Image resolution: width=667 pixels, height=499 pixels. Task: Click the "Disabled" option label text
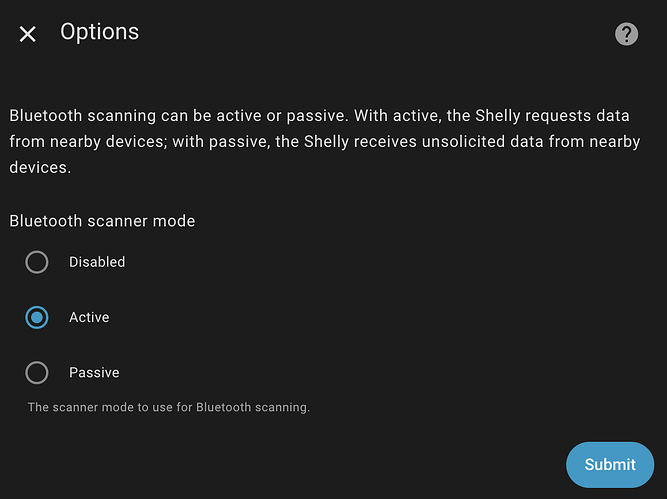97,262
